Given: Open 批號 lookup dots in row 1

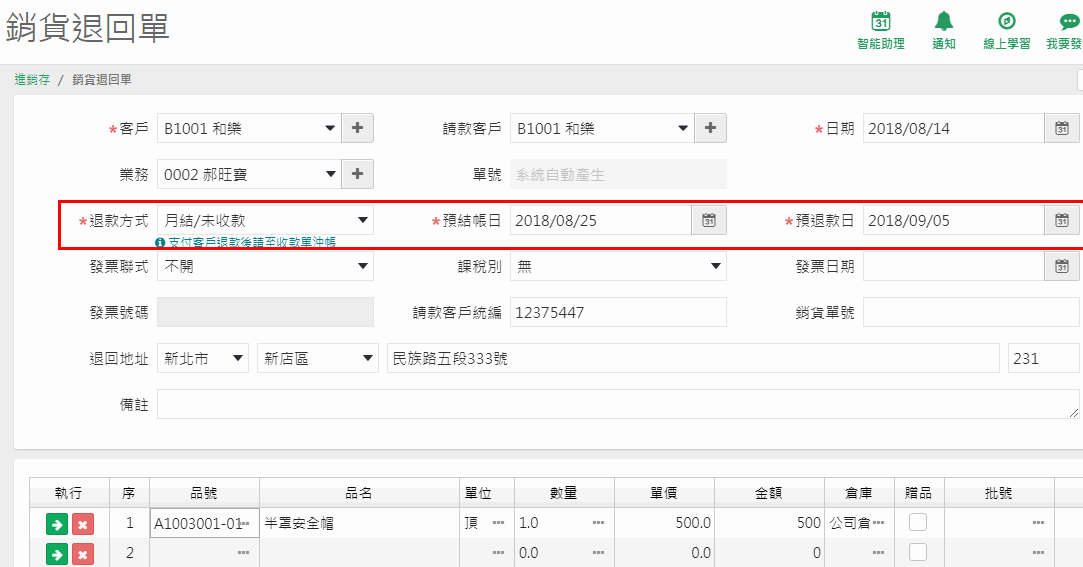Looking at the screenshot, I should (x=1038, y=523).
